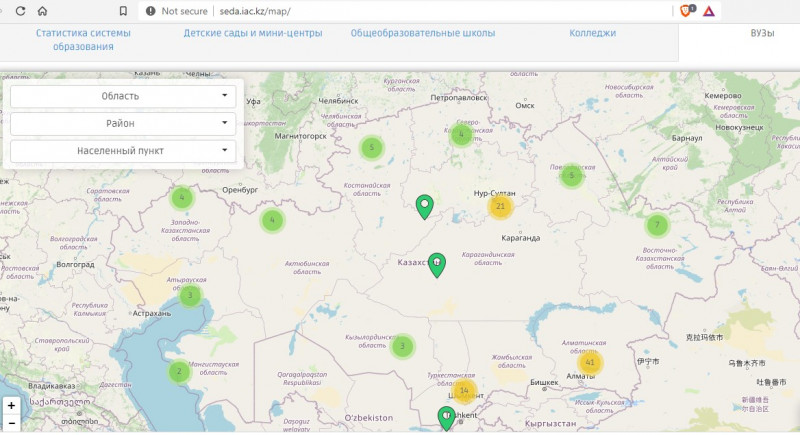This screenshot has height=435, width=800.
Task: Switch to Детские сады и мини-центры tab
Action: point(253,33)
